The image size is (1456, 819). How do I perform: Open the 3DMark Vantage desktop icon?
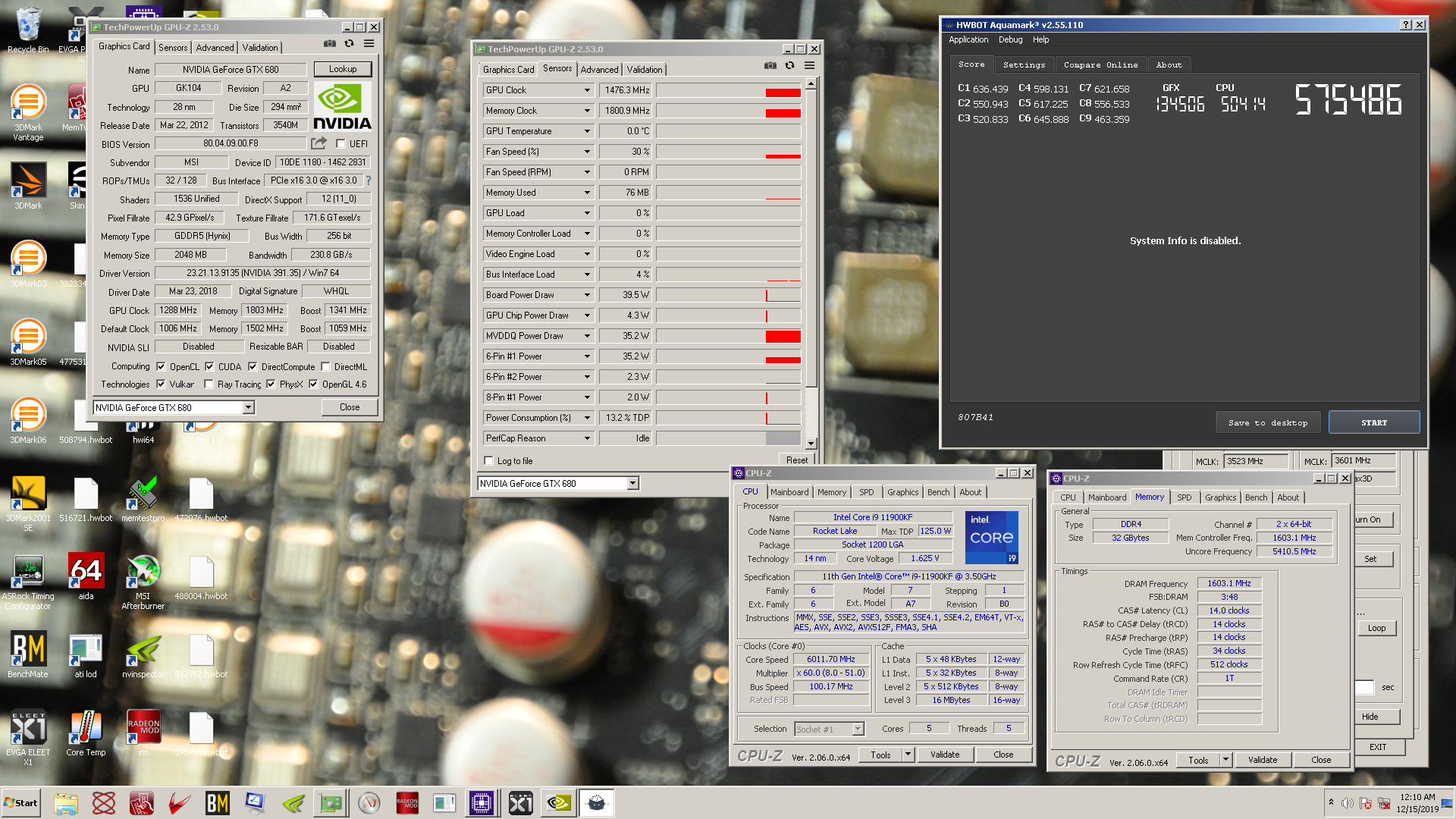click(x=28, y=112)
